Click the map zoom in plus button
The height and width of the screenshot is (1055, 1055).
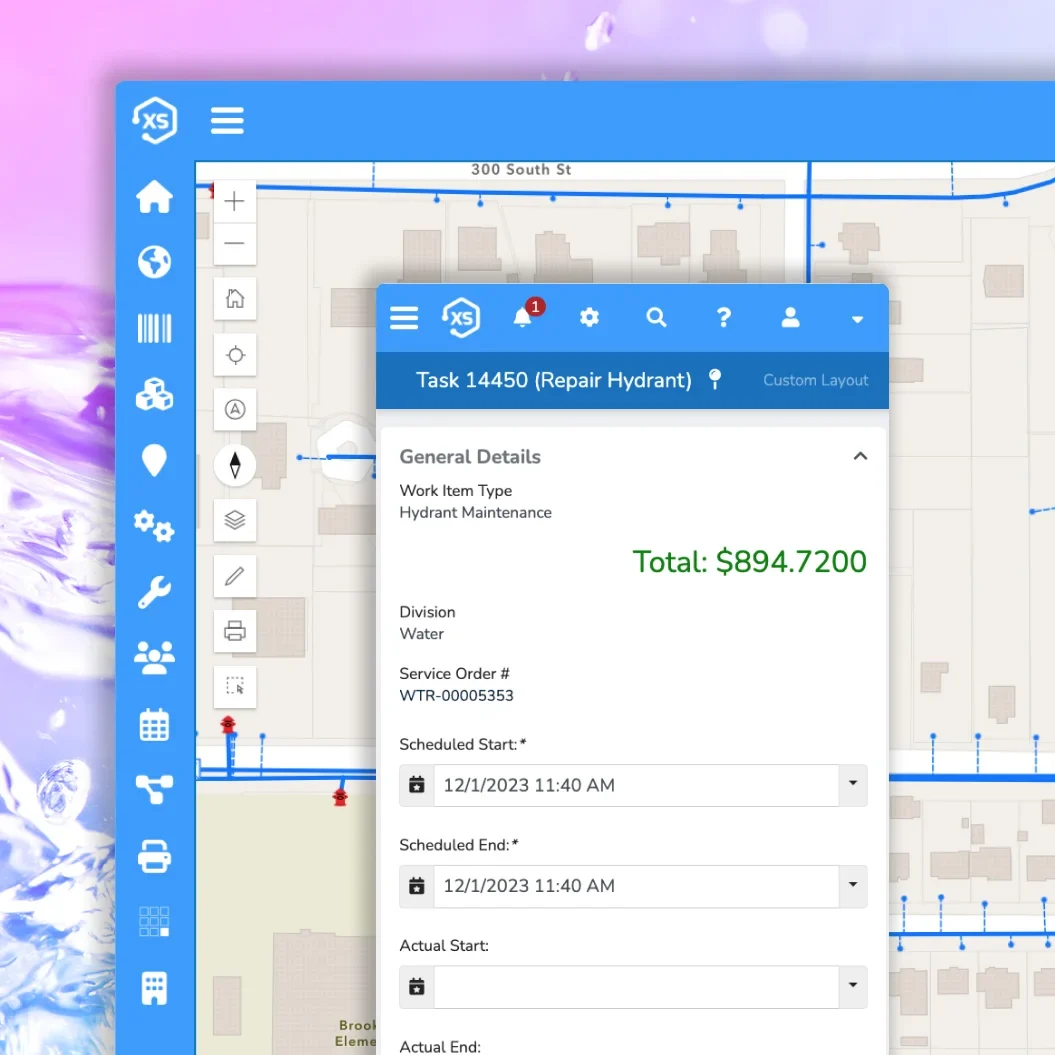click(x=235, y=201)
